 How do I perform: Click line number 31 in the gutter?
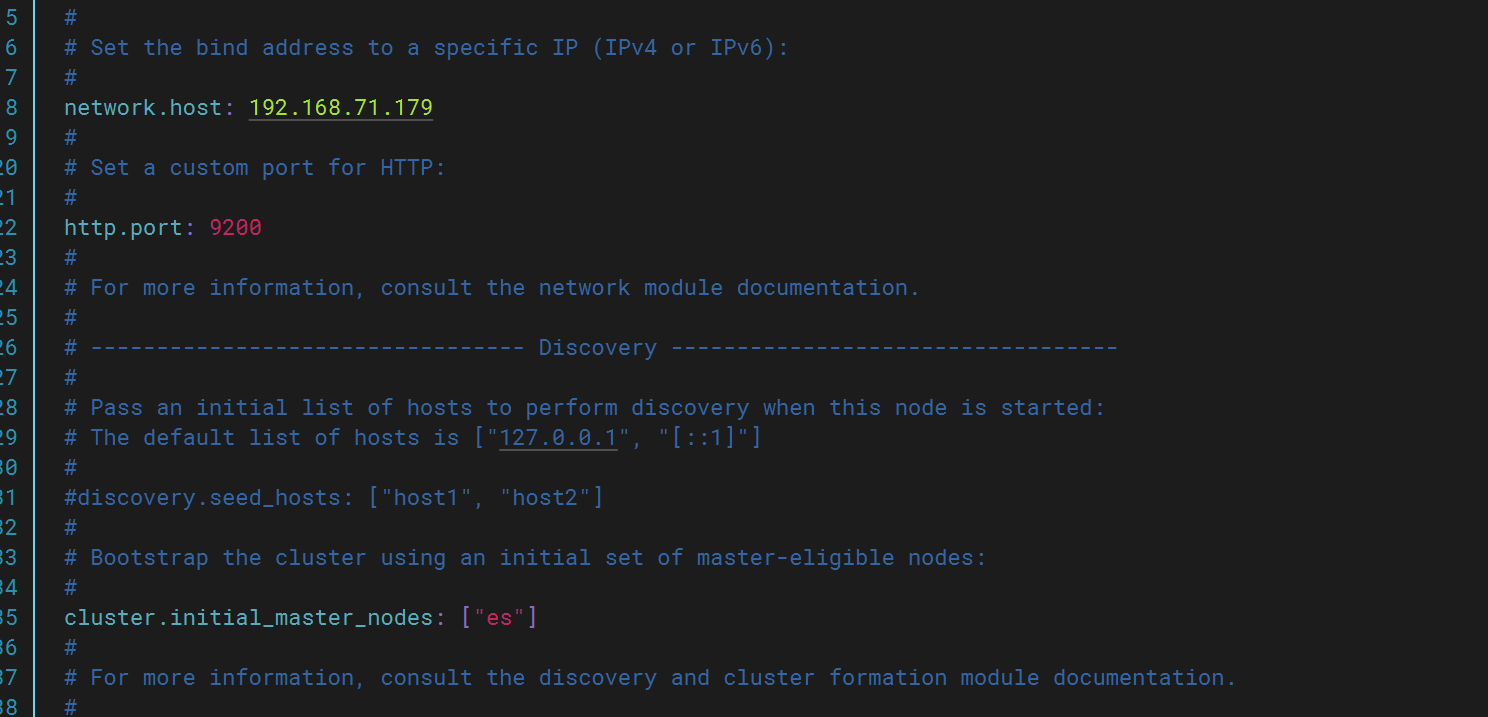pos(9,497)
